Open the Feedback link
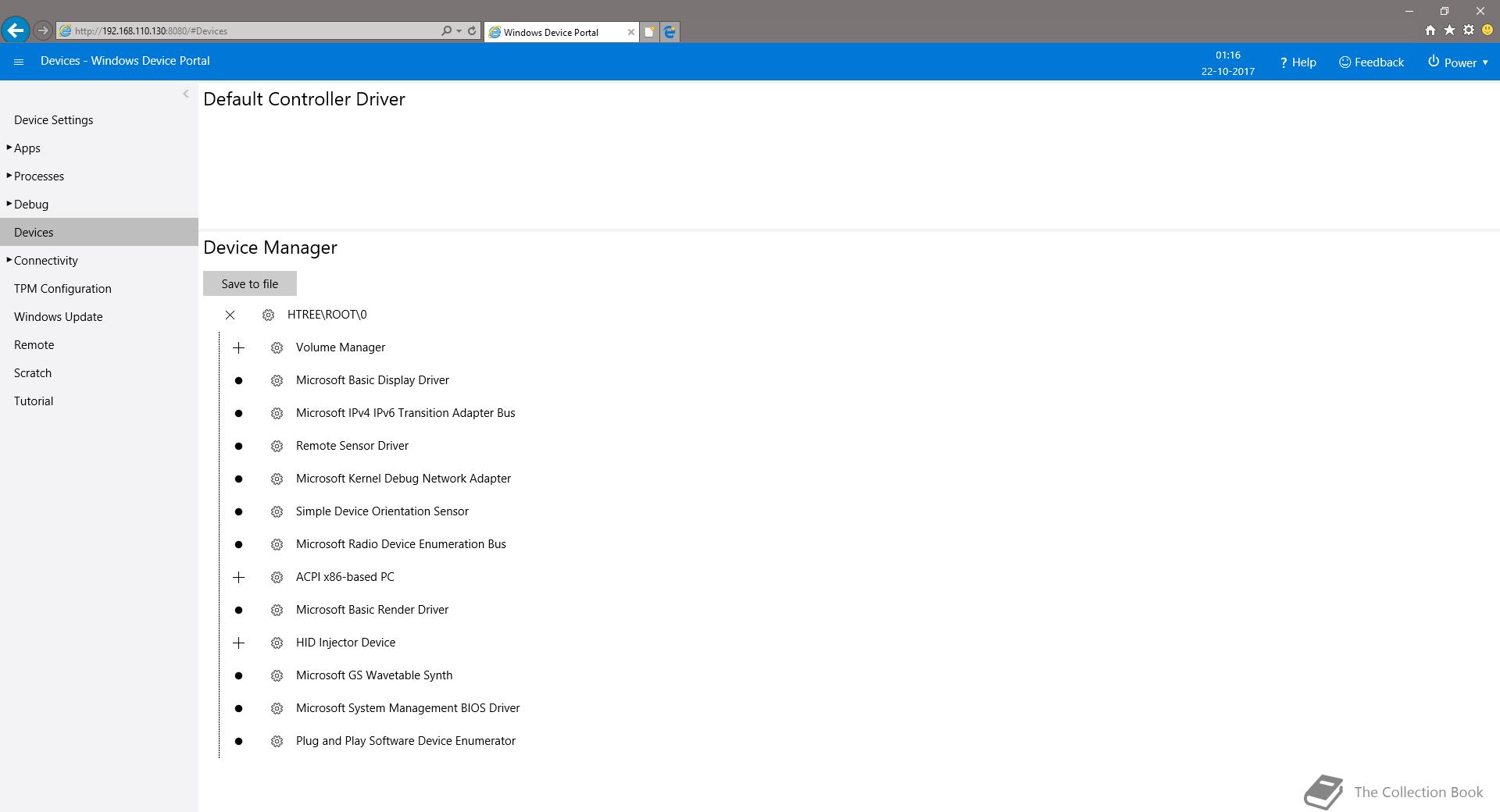The image size is (1500, 812). tap(1371, 62)
